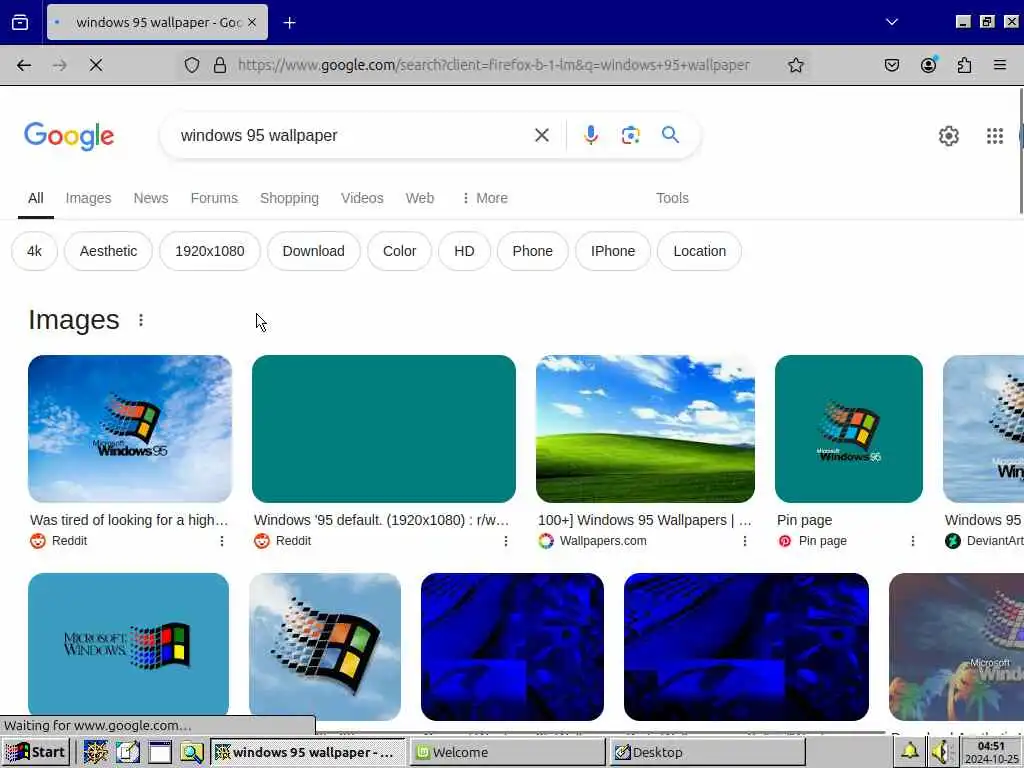The width and height of the screenshot is (1024, 768).
Task: Open the volume speaker tray icon
Action: pyautogui.click(x=941, y=752)
